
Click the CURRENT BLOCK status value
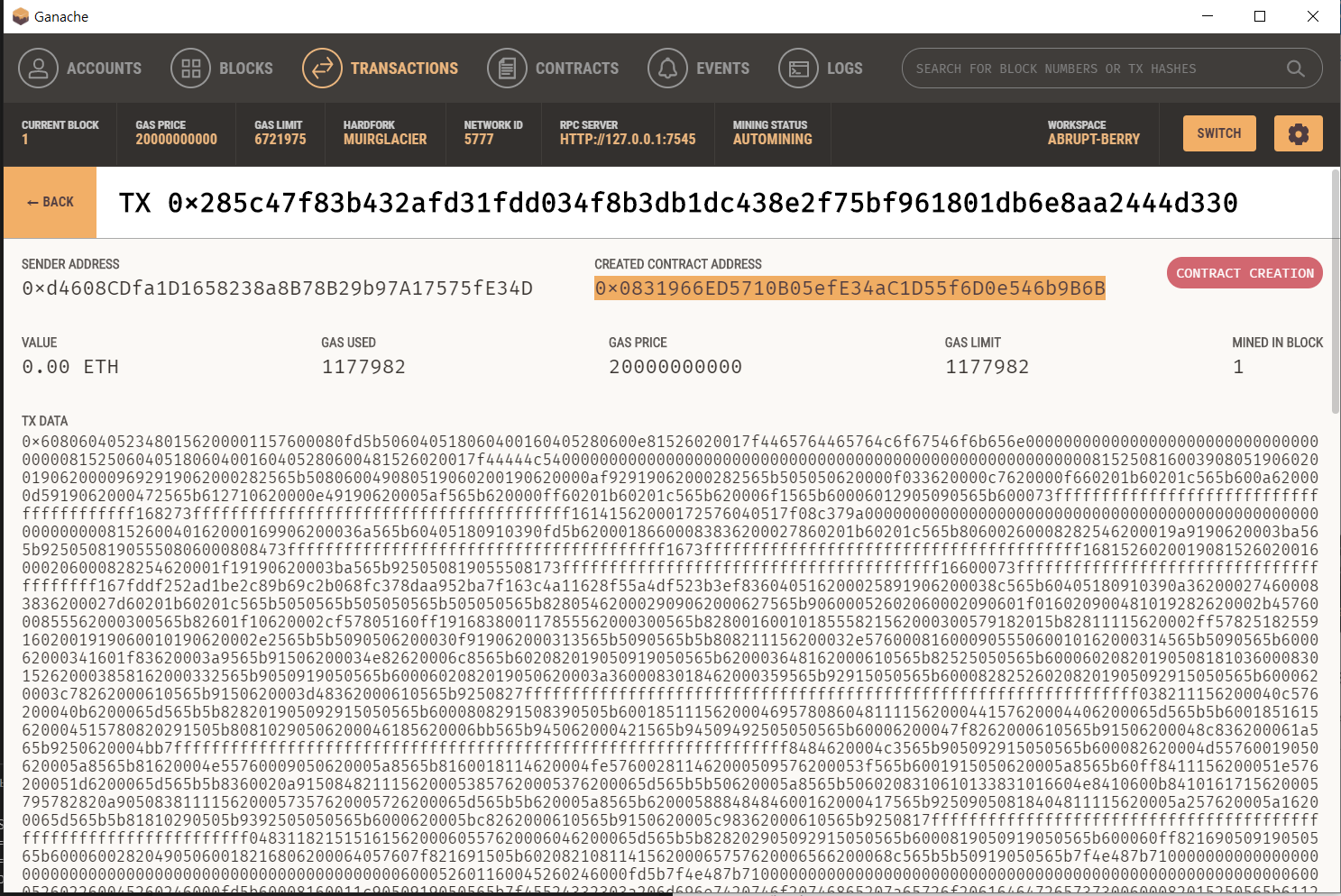(x=60, y=133)
